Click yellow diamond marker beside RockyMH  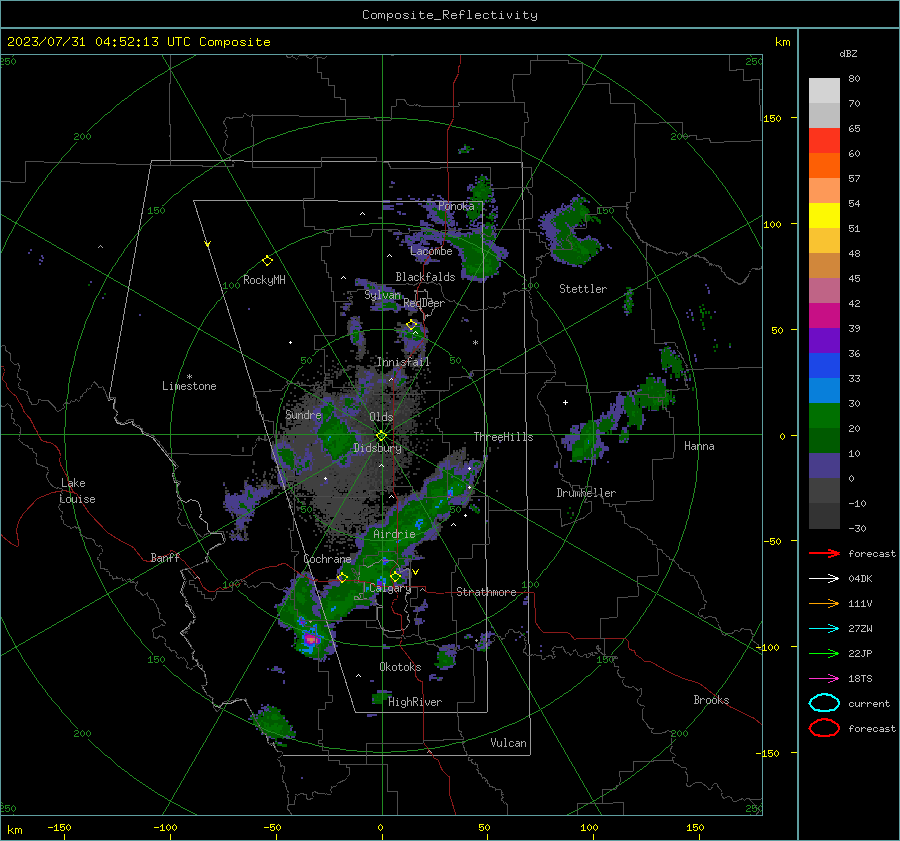pos(267,261)
